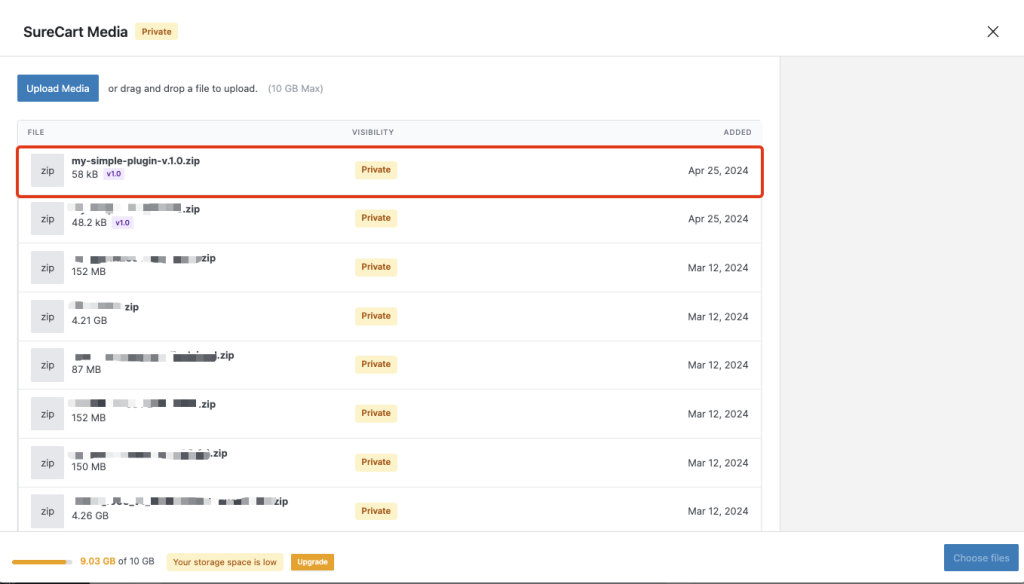The height and width of the screenshot is (584, 1024).
Task: Click zip icon for my-simple-plugin-v.1.0.zip
Action: pos(47,170)
